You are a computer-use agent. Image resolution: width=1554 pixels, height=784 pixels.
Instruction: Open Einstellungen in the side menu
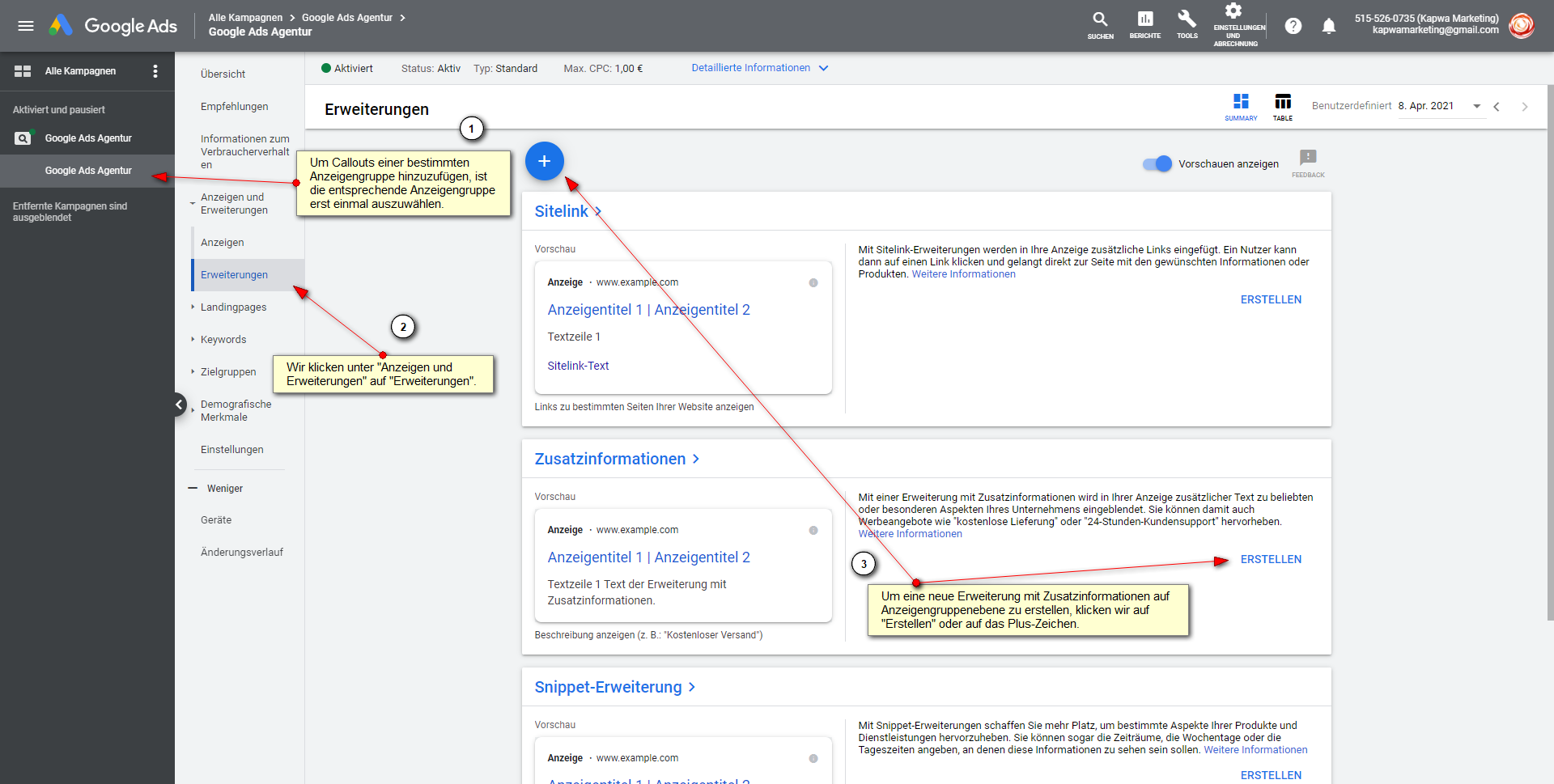(x=231, y=450)
